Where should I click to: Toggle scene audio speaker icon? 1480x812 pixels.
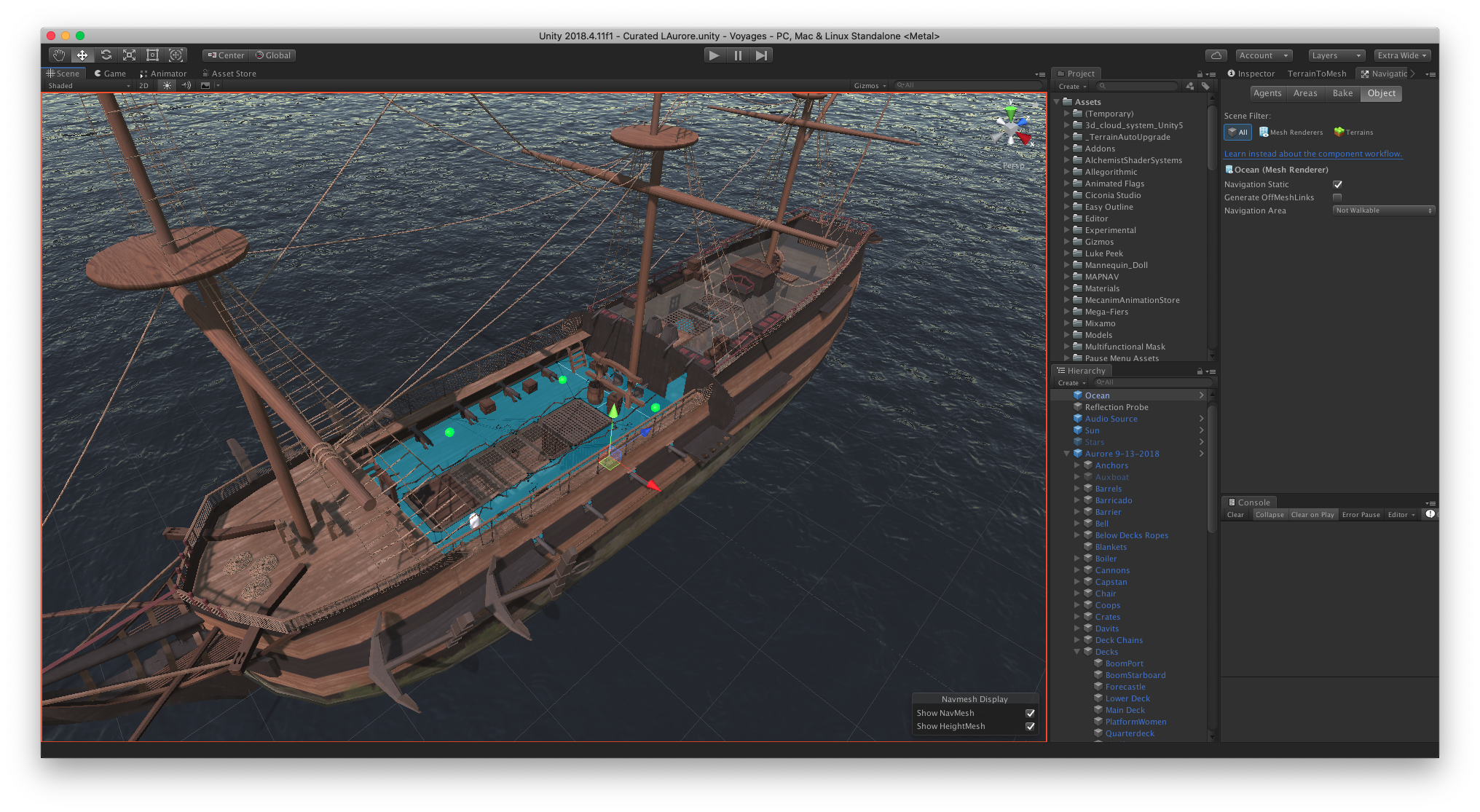pyautogui.click(x=186, y=85)
